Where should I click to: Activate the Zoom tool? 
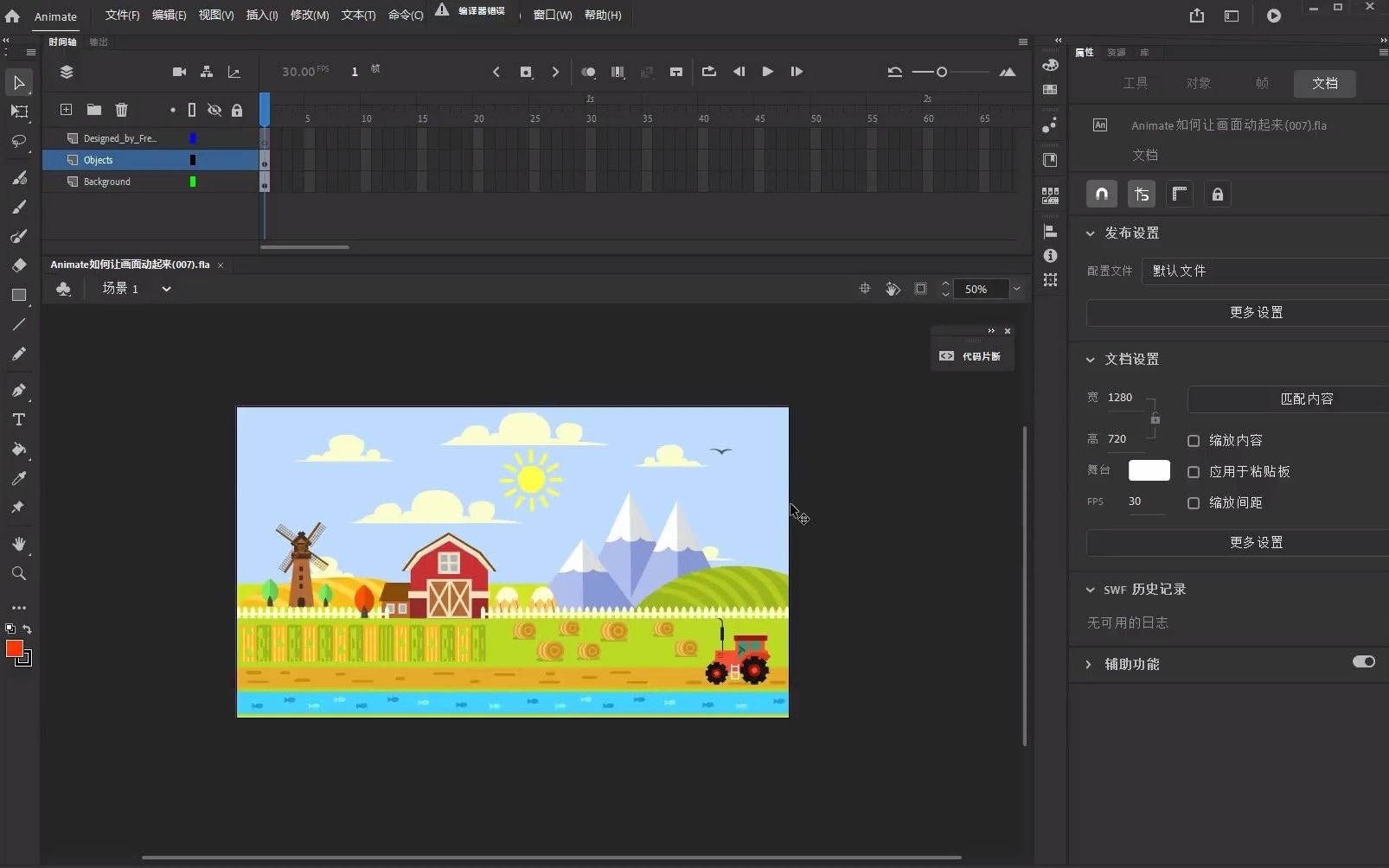pos(18,573)
